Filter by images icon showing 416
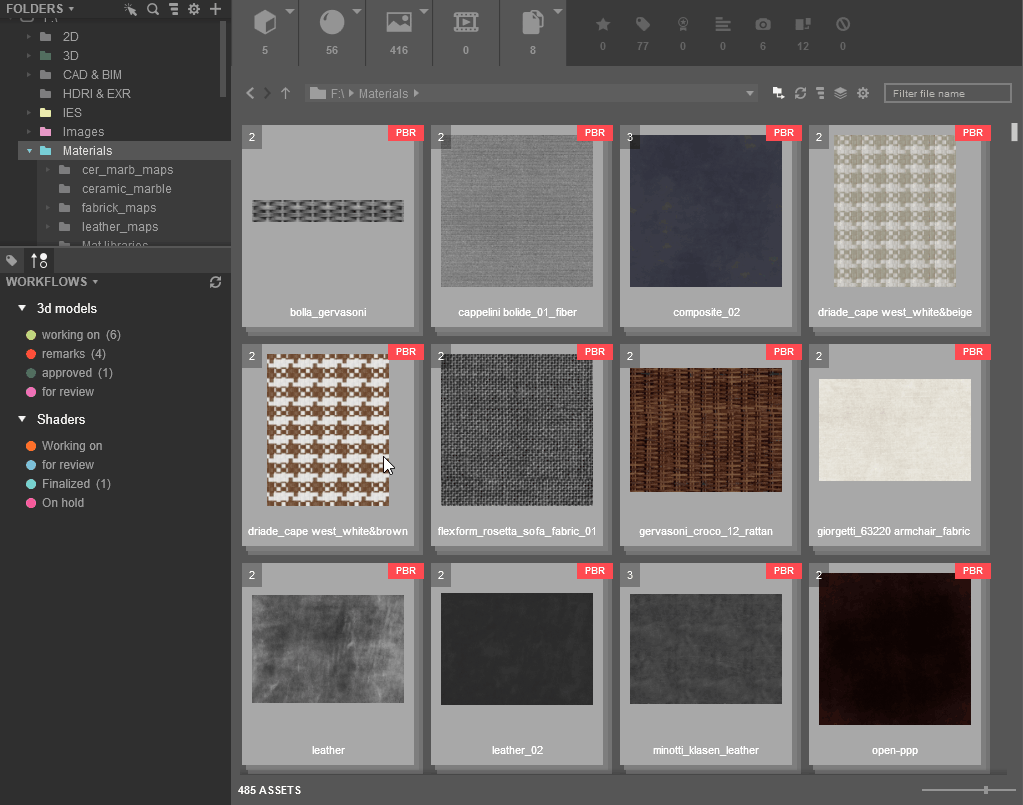 pos(399,23)
